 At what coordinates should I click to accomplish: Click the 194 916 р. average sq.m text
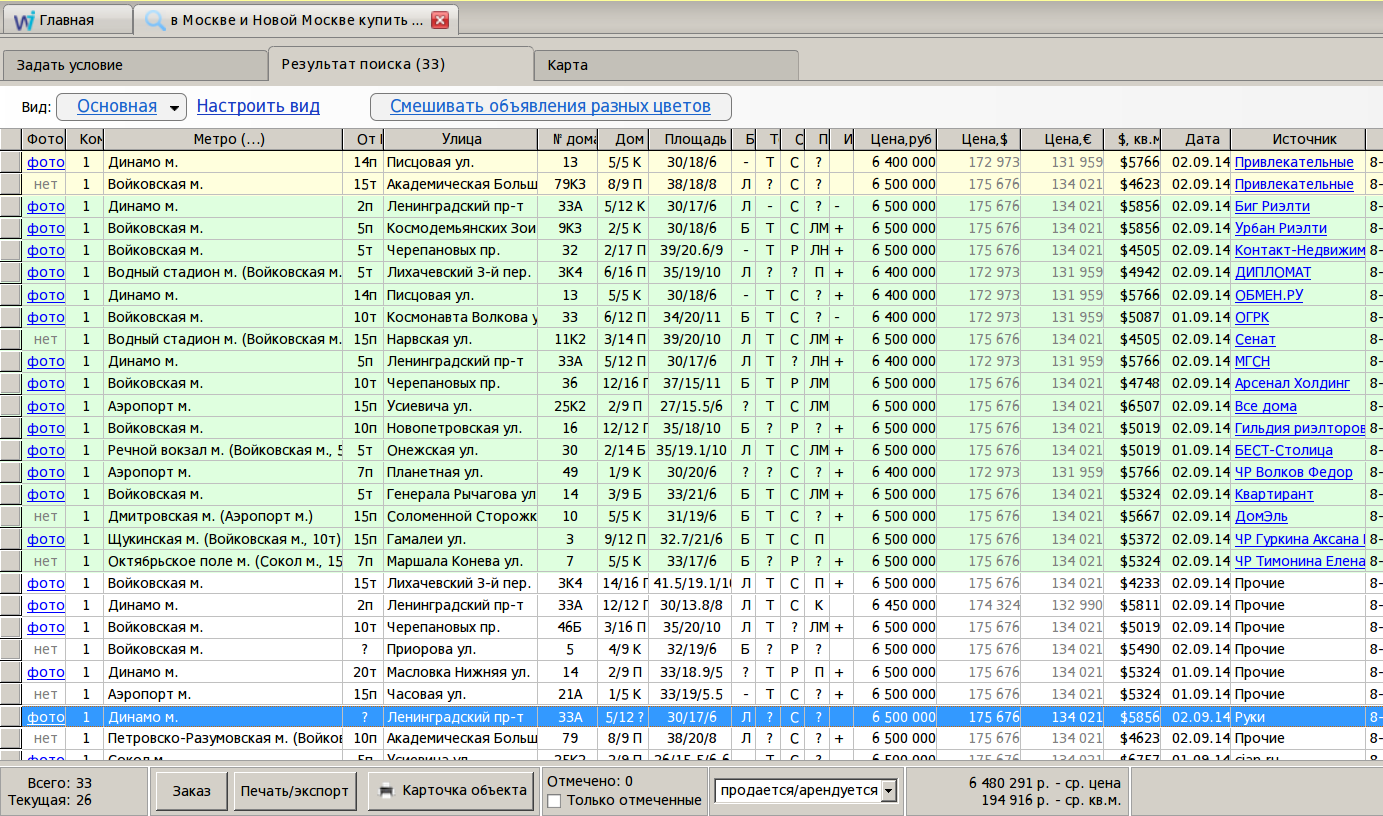(x=1051, y=800)
